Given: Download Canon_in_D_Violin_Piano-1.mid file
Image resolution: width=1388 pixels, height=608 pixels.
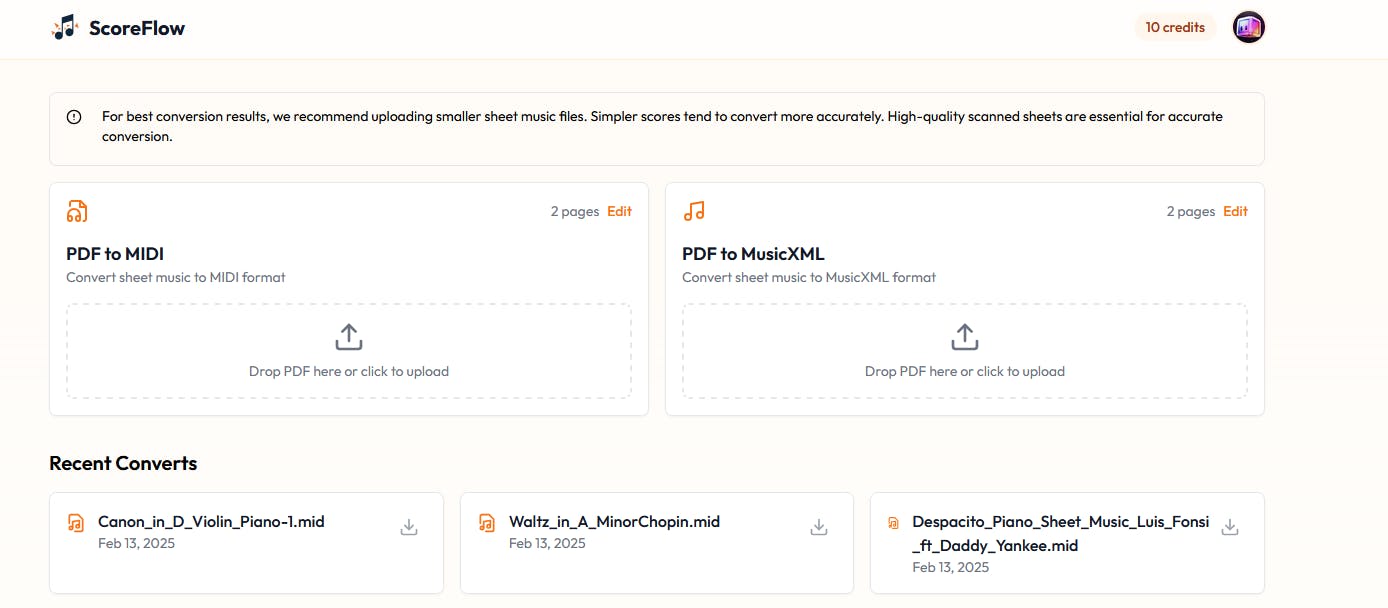Looking at the screenshot, I should coord(409,527).
